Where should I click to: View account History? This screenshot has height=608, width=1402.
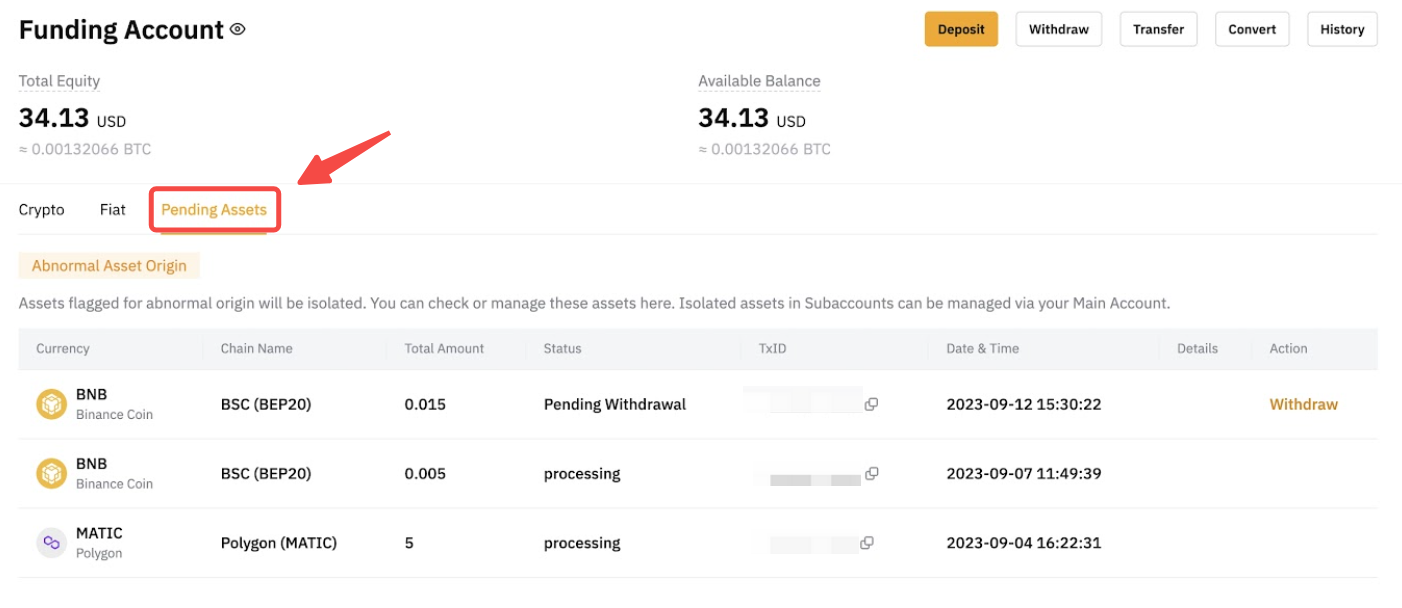pyautogui.click(x=1342, y=29)
